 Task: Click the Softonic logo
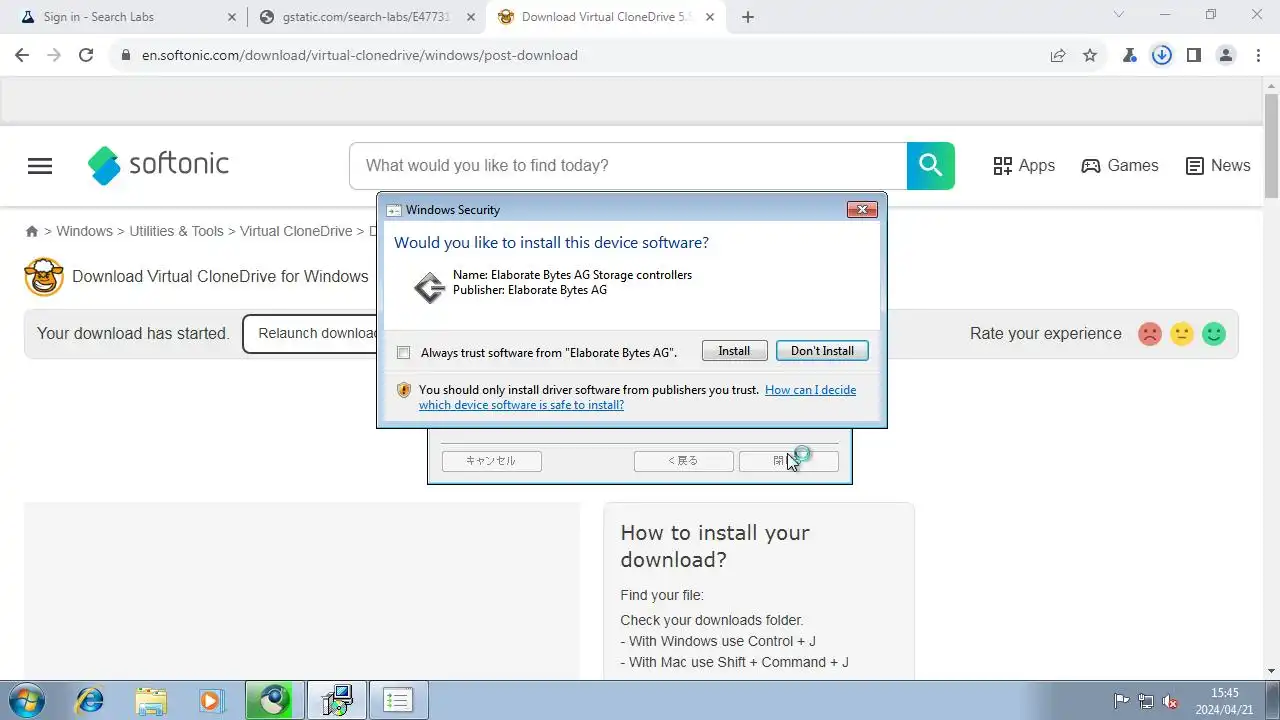[x=158, y=165]
